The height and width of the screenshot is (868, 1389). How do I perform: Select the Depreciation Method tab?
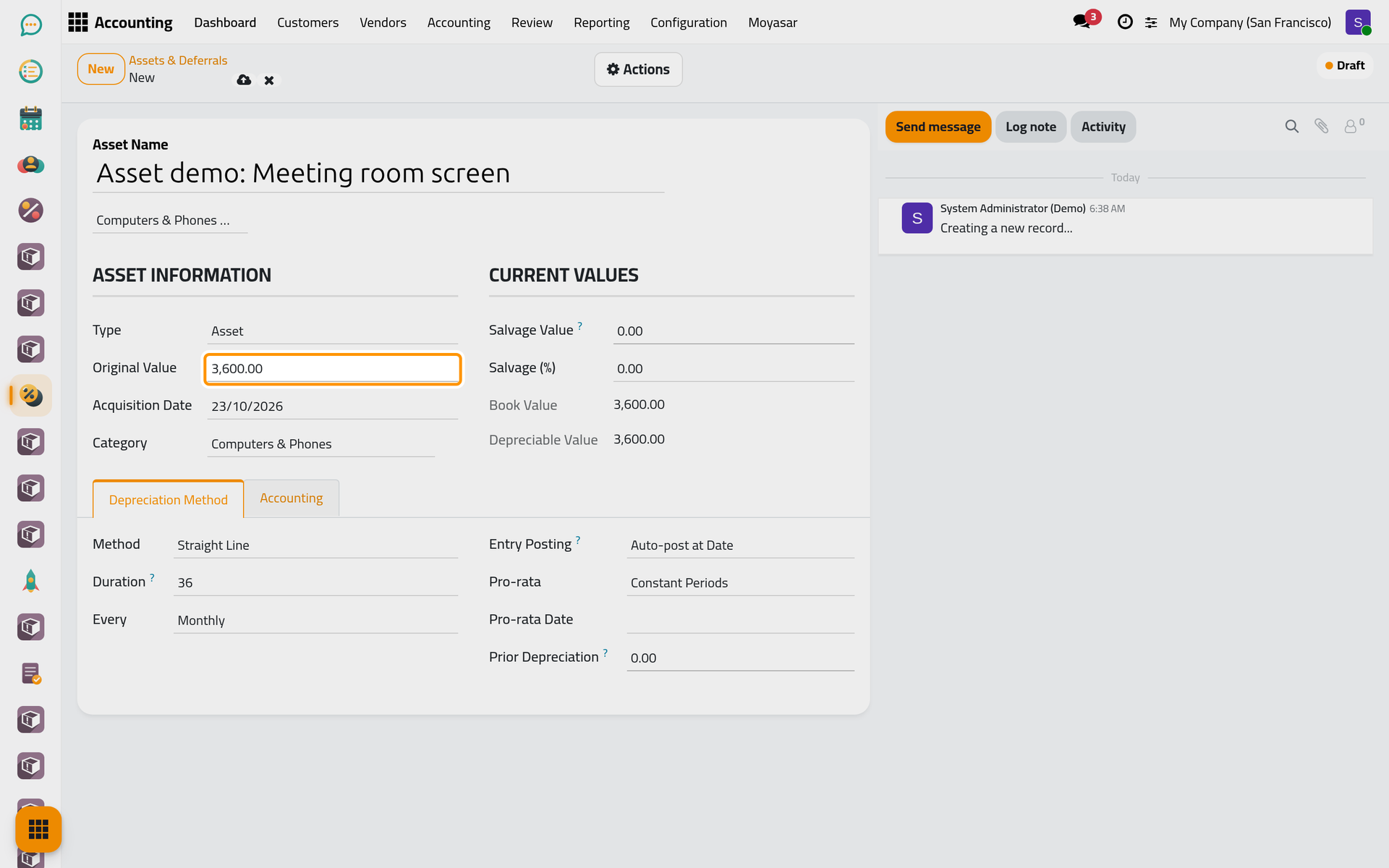pos(168,499)
